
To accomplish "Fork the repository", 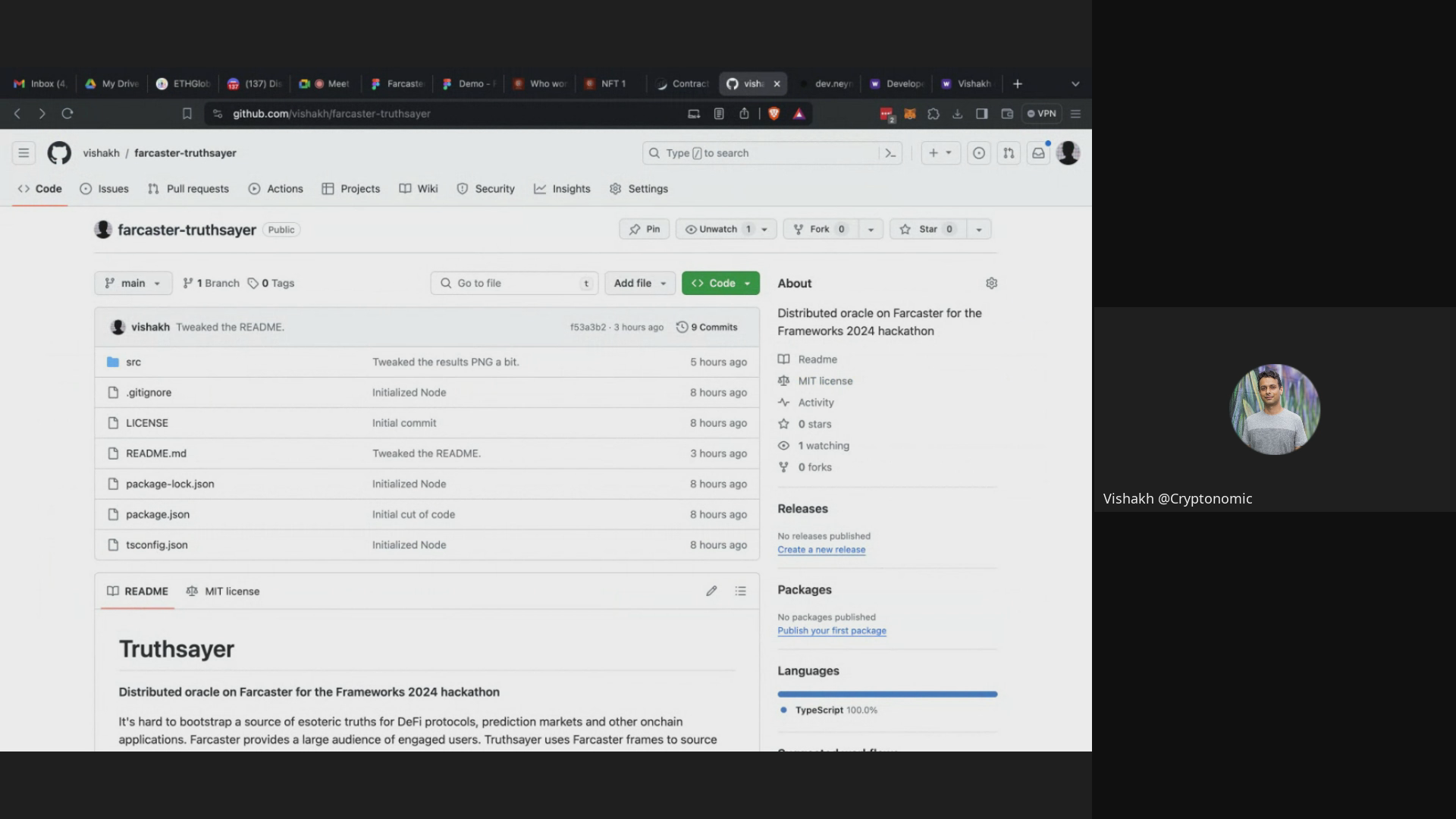I will tap(821, 229).
